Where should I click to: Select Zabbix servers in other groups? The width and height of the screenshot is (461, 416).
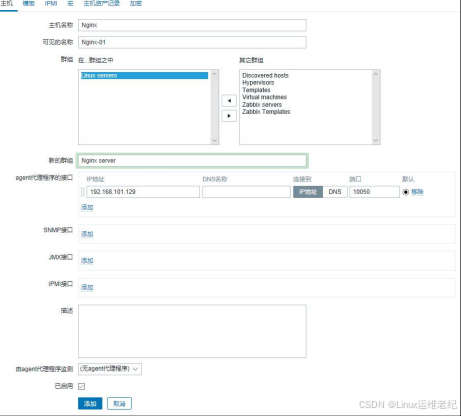coord(262,105)
